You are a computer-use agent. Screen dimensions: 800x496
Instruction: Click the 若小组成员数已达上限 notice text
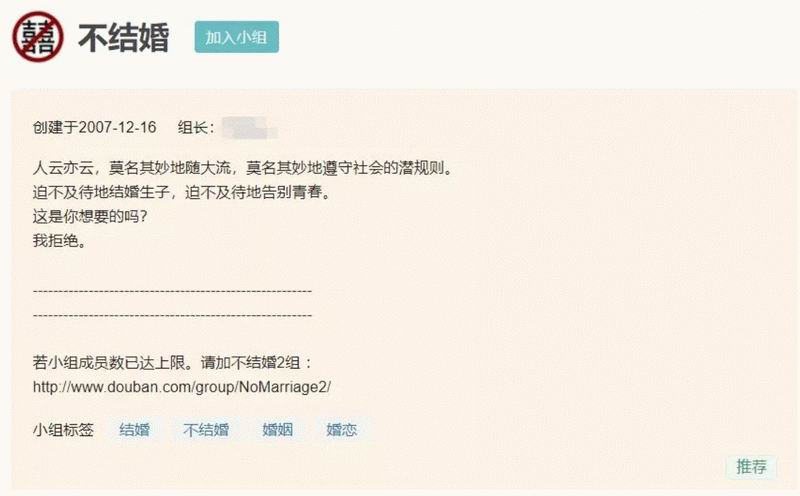pos(172,362)
